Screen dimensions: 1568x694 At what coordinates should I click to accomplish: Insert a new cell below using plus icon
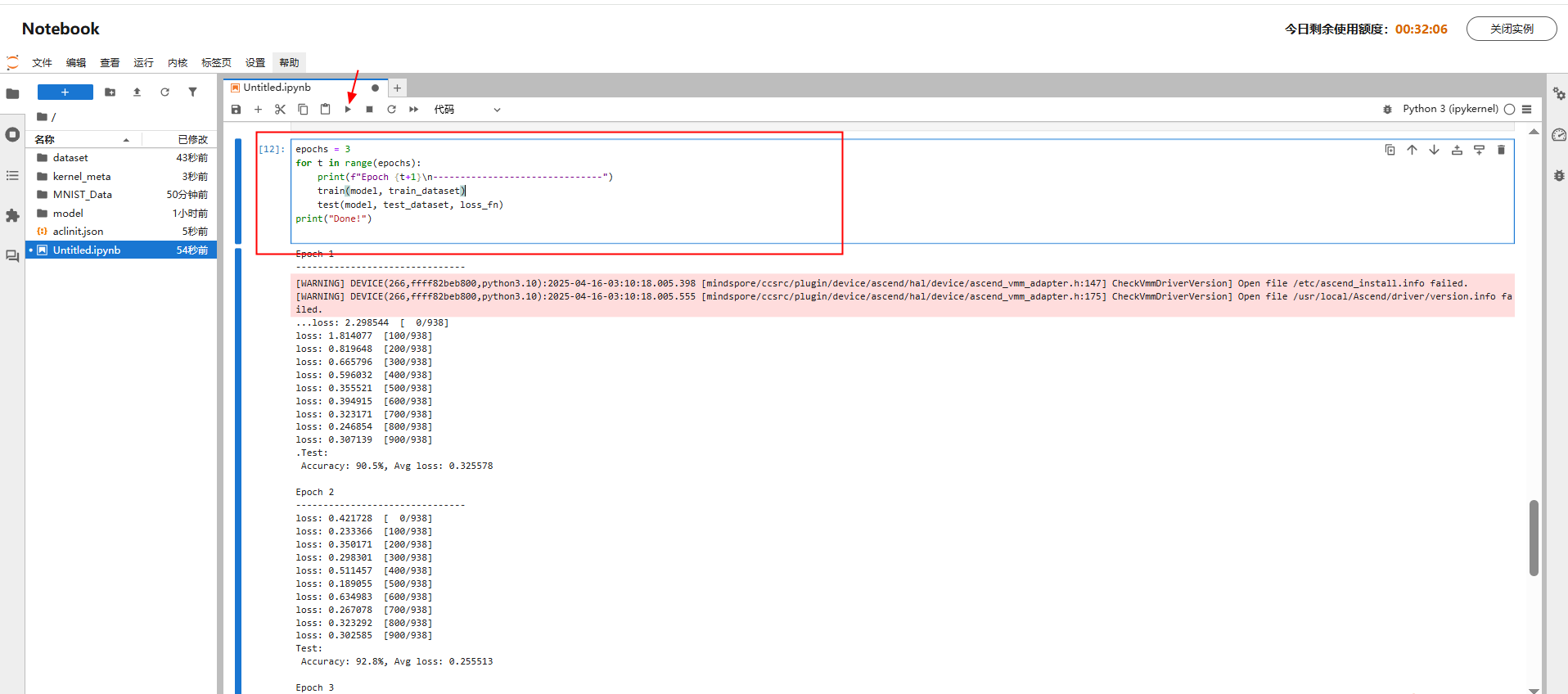coord(258,109)
